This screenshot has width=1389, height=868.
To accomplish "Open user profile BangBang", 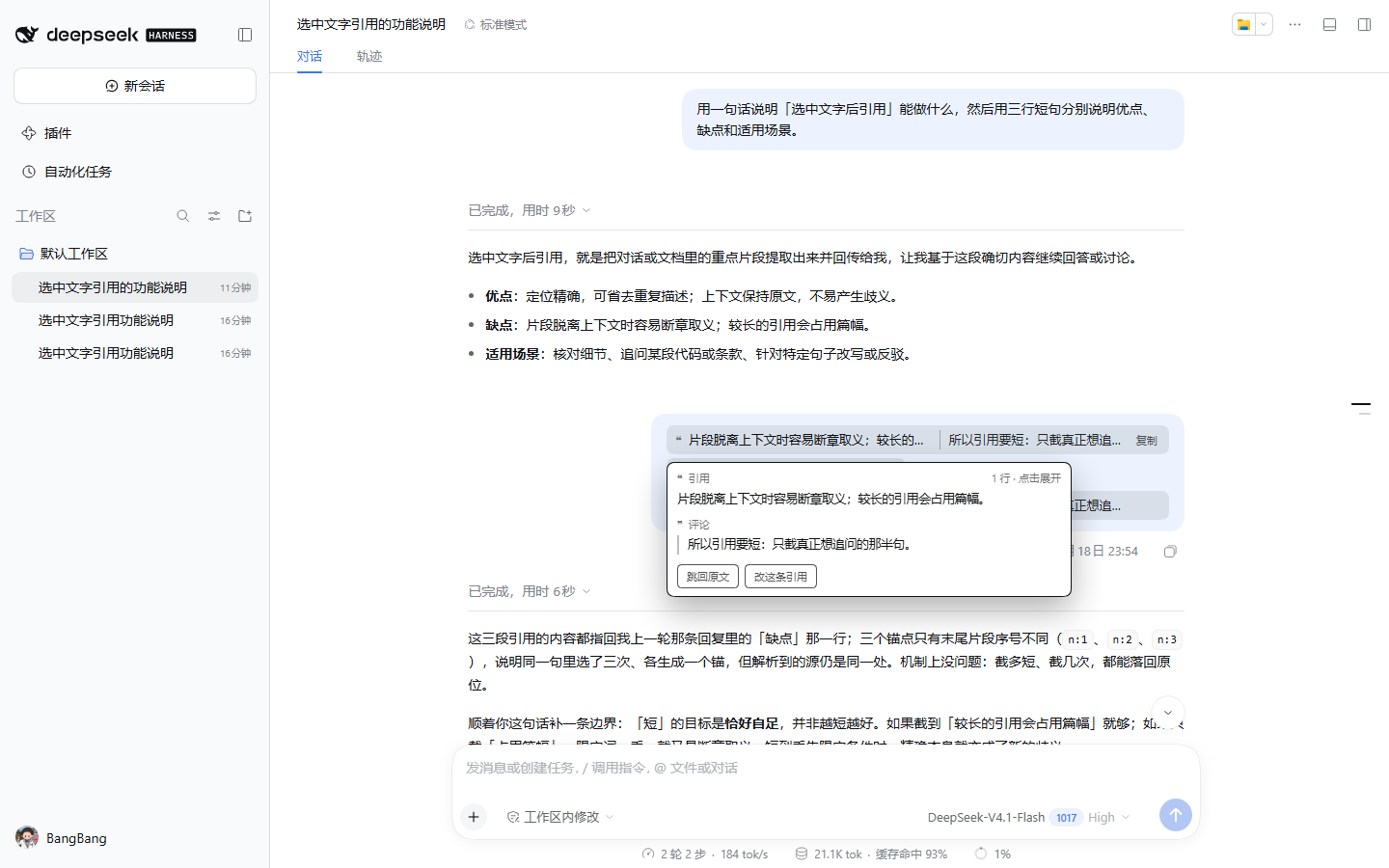I will (62, 837).
